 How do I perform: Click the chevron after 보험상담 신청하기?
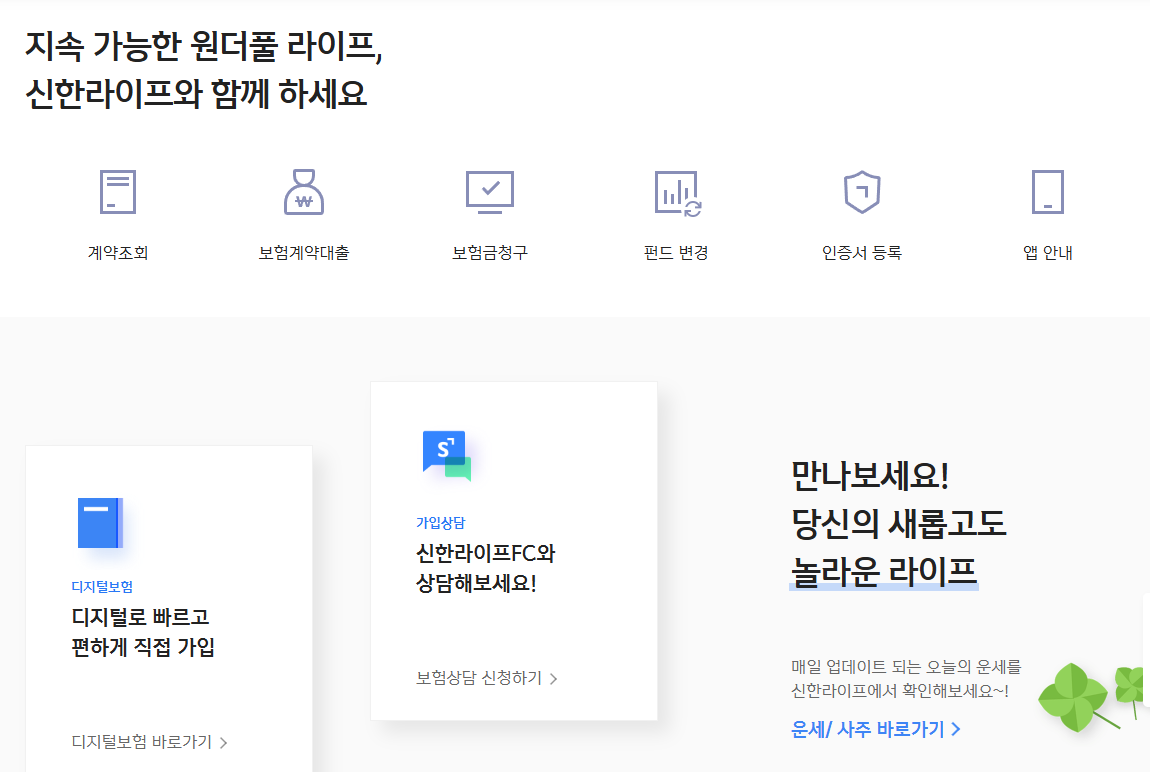(x=554, y=679)
